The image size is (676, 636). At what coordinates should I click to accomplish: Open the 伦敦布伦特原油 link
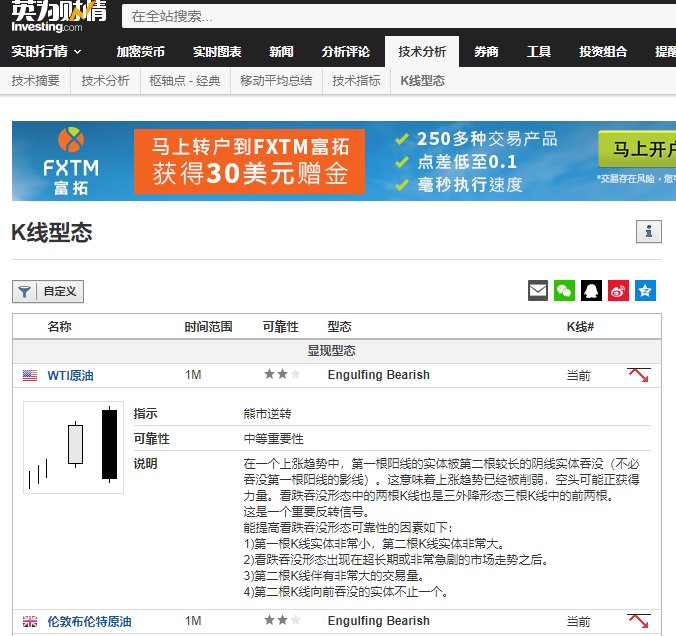point(89,621)
